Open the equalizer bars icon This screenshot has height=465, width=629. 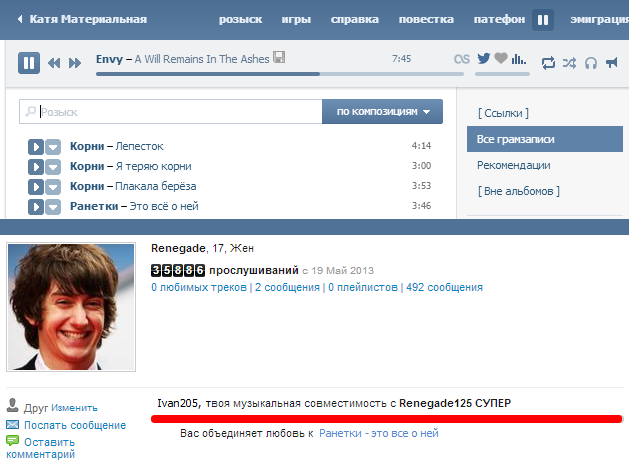point(518,59)
